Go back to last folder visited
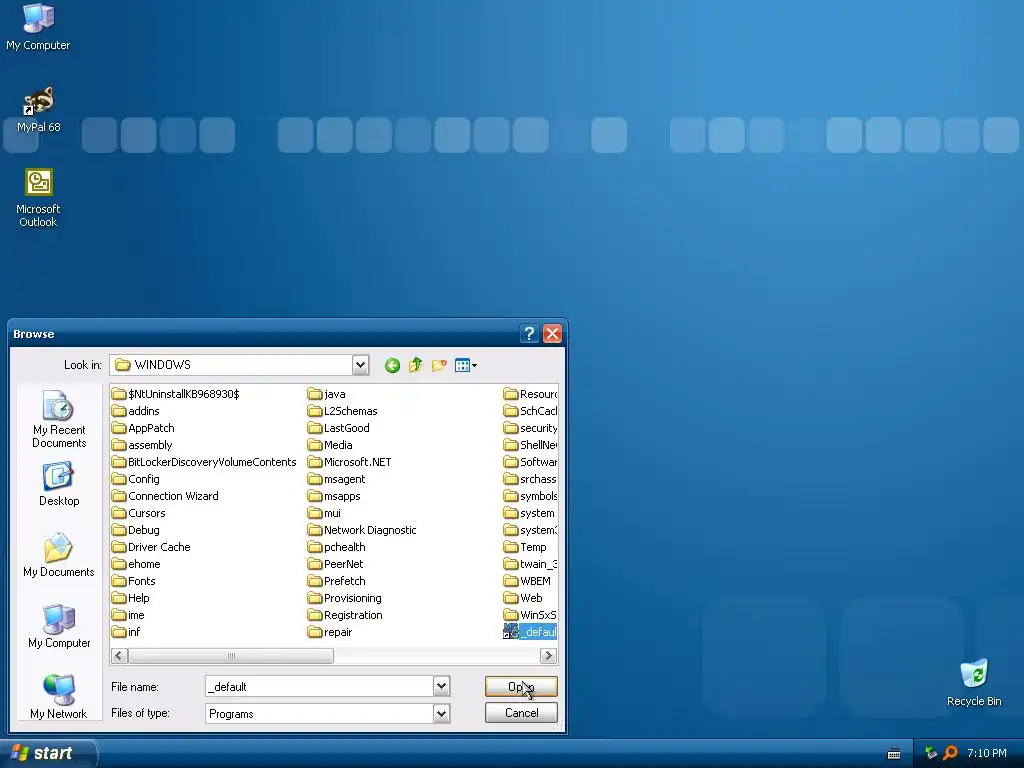 click(x=392, y=365)
